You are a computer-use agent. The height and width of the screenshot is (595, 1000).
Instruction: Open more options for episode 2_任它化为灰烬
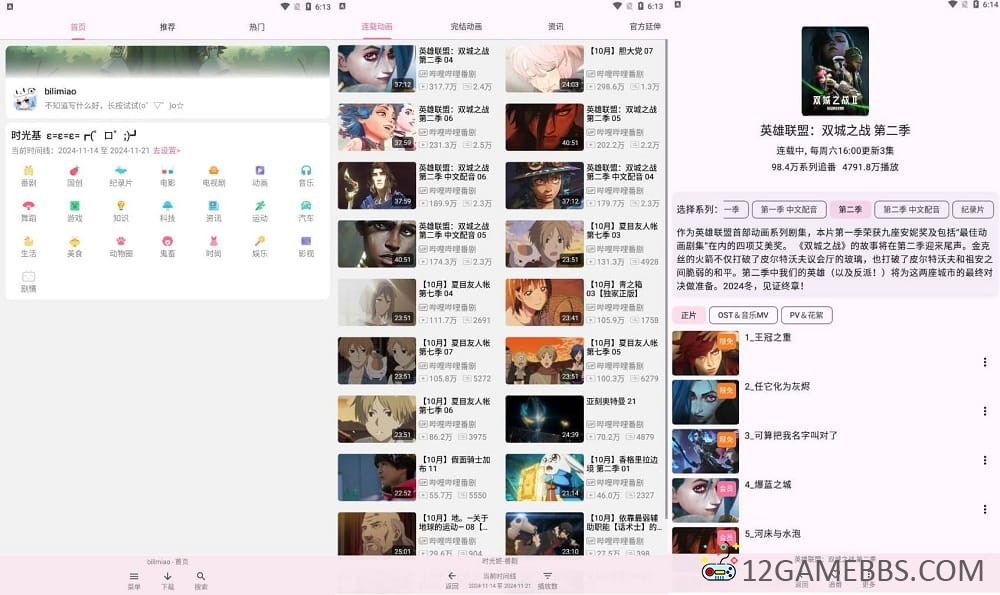pyautogui.click(x=985, y=411)
